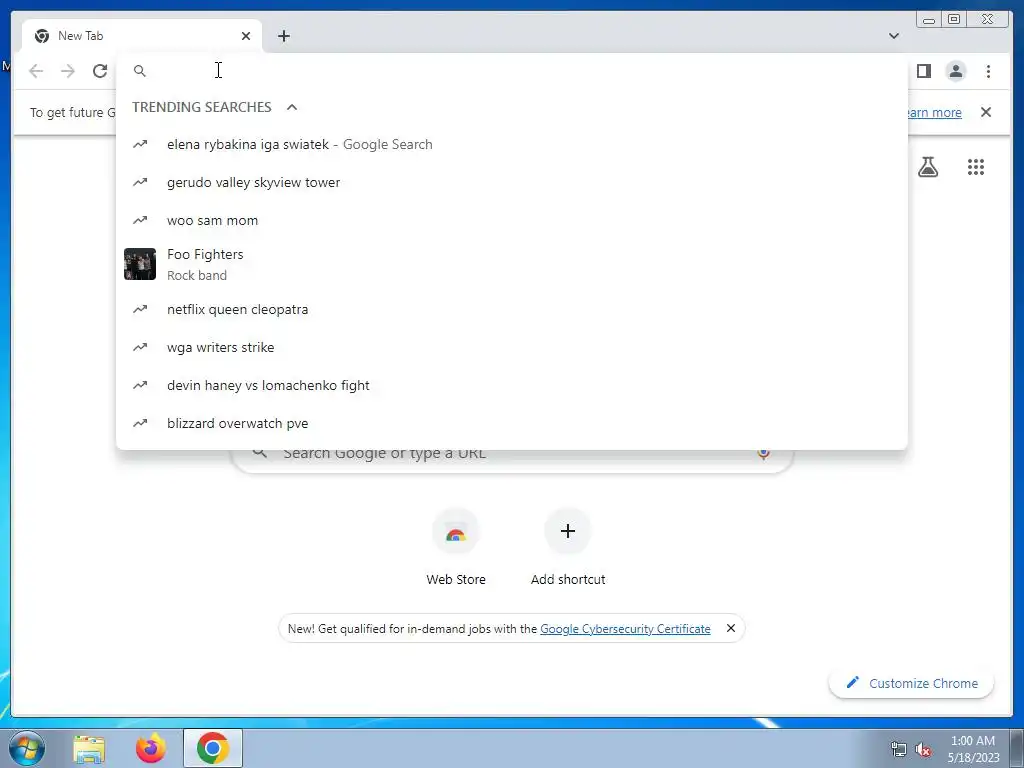Screen dimensions: 1024x768
Task: Click the muted volume tray icon
Action: point(923,750)
